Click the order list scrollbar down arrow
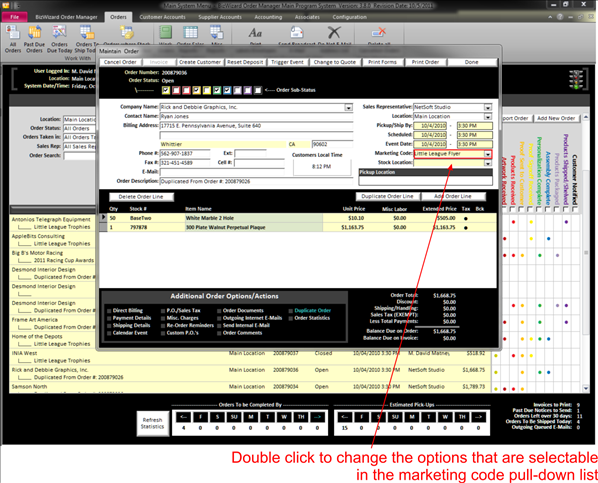Image resolution: width=598 pixels, height=483 pixels. [x=585, y=388]
